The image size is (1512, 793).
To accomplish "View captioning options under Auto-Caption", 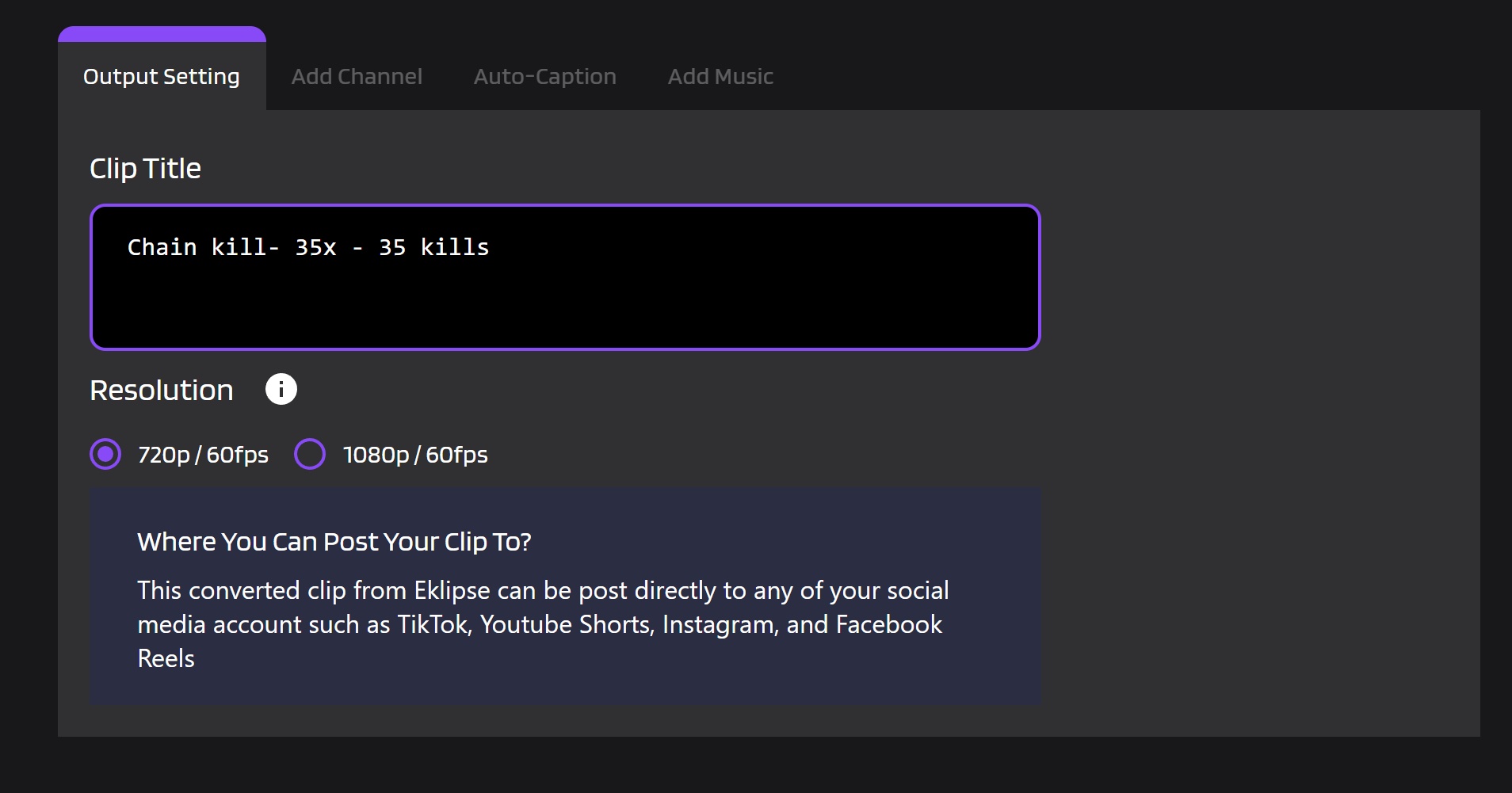I will (544, 76).
